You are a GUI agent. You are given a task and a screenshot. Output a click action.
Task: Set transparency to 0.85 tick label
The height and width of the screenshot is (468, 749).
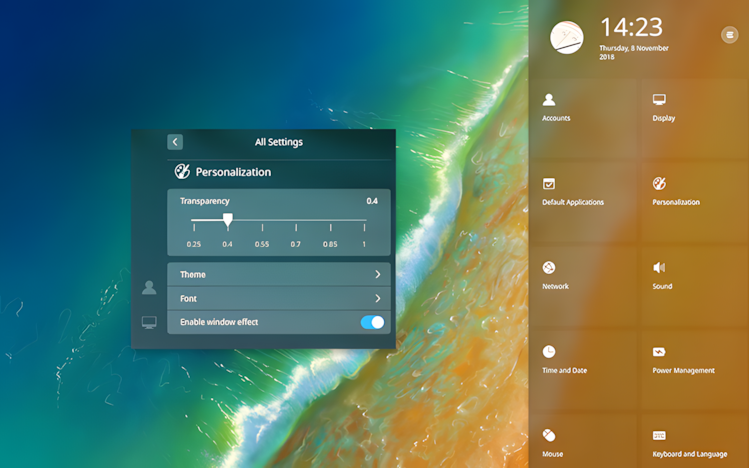330,244
